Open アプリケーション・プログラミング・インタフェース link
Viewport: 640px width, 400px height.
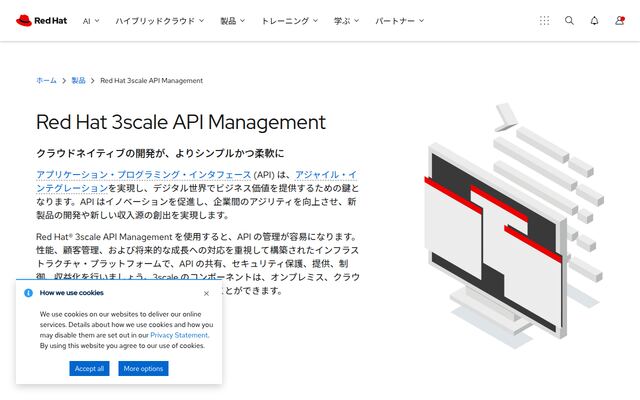[x=144, y=175]
